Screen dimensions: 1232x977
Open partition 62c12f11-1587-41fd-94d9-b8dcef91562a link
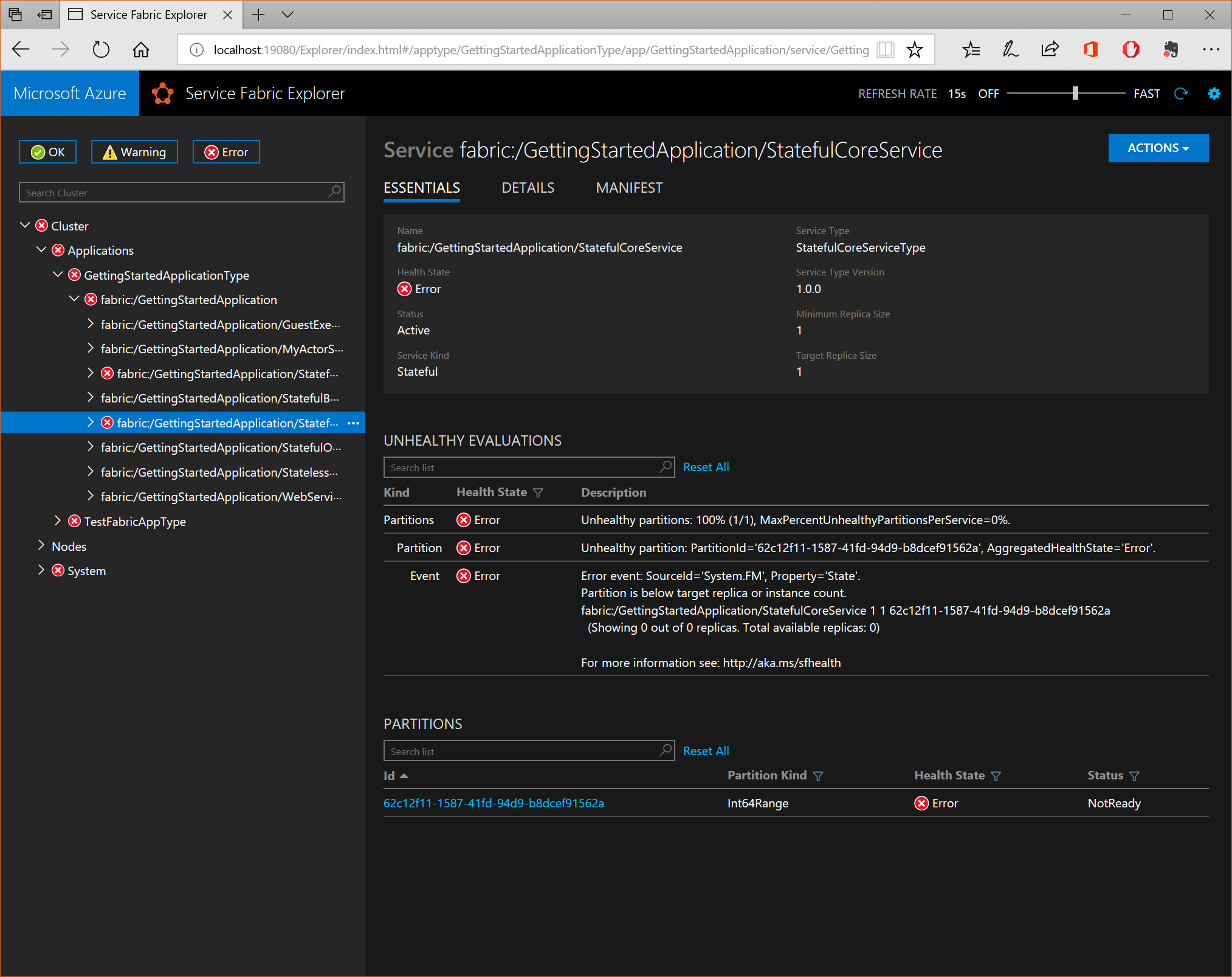[494, 803]
